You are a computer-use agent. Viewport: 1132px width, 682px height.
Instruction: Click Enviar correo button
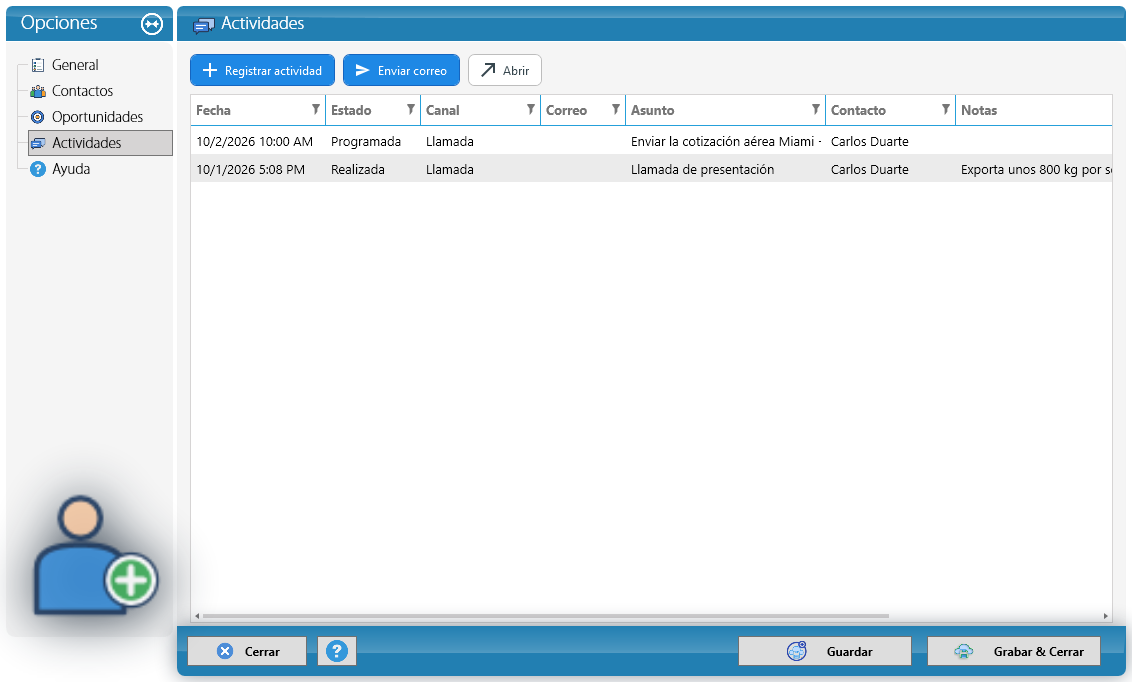point(401,70)
